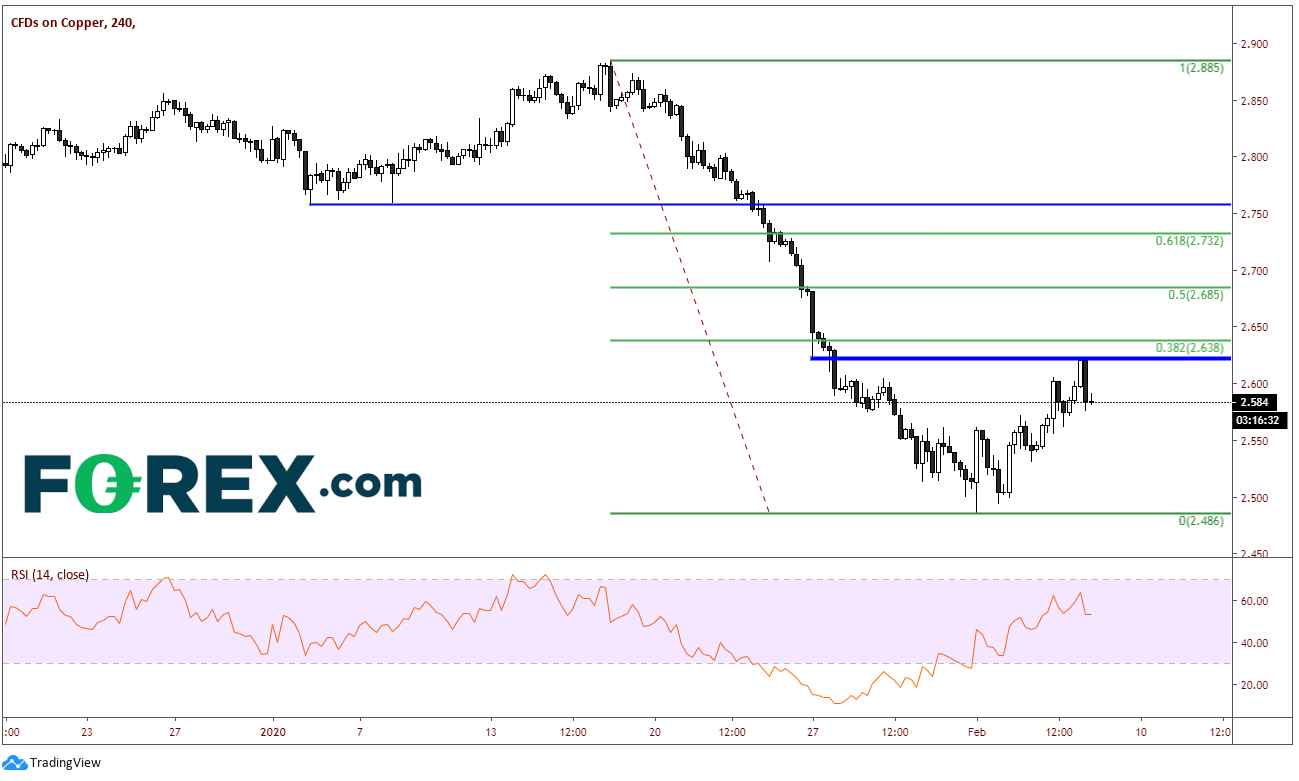Click the 2020 date label on time axis
Image resolution: width=1299 pixels, height=781 pixels.
[273, 731]
